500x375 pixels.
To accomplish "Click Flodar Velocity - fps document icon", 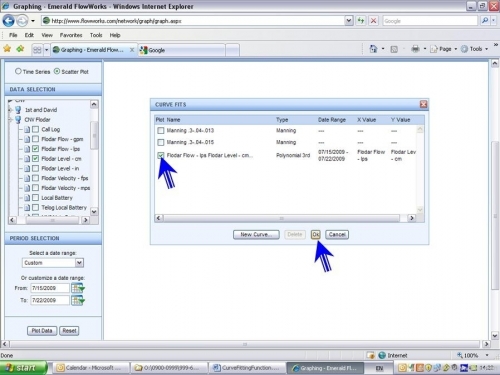I will click(27, 178).
